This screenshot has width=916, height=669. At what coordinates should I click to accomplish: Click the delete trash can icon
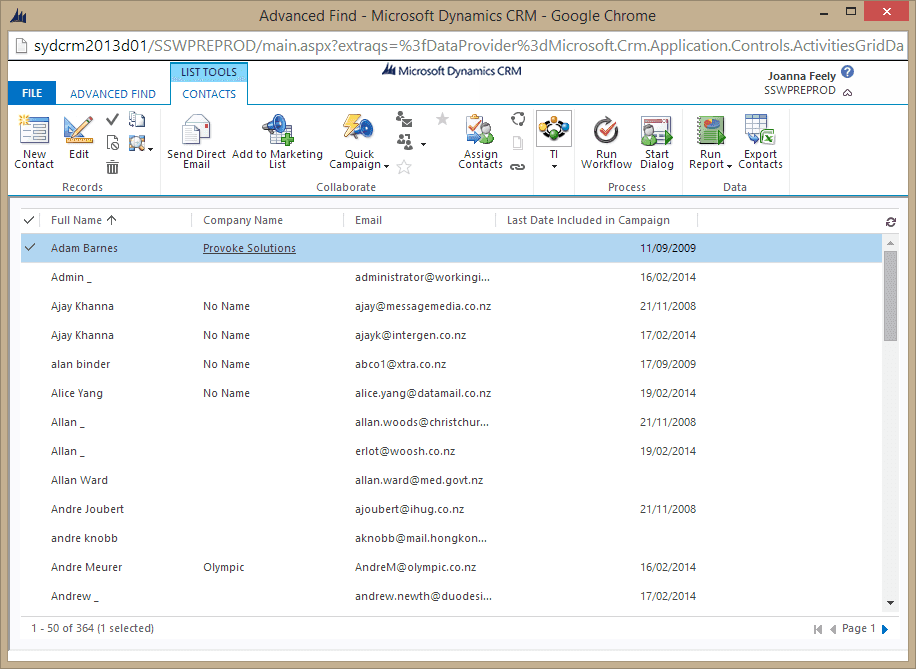pyautogui.click(x=113, y=167)
